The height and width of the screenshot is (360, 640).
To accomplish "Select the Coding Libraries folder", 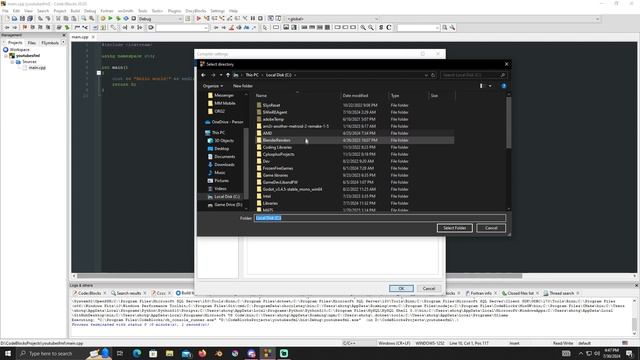I will (x=355, y=147).
